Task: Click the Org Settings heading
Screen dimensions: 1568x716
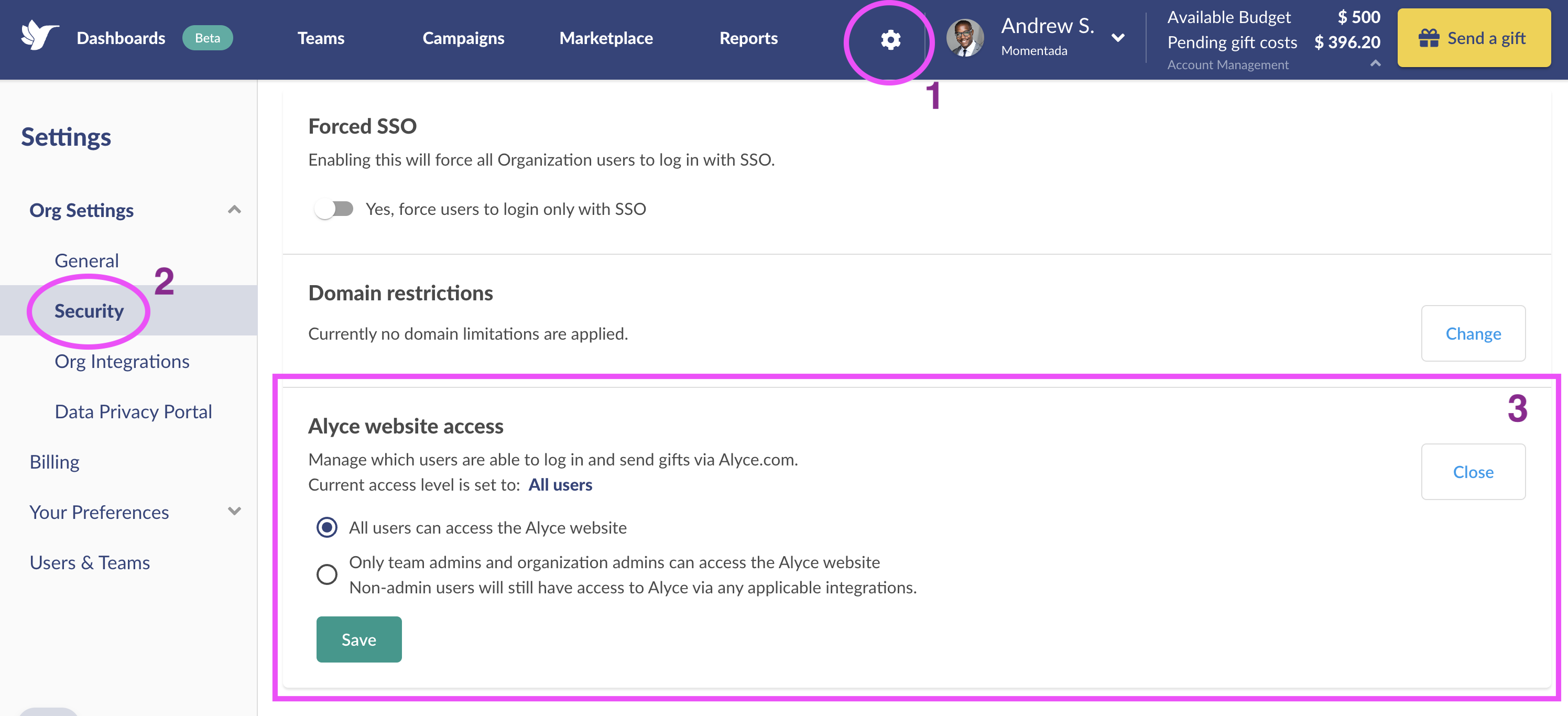Action: coord(82,210)
